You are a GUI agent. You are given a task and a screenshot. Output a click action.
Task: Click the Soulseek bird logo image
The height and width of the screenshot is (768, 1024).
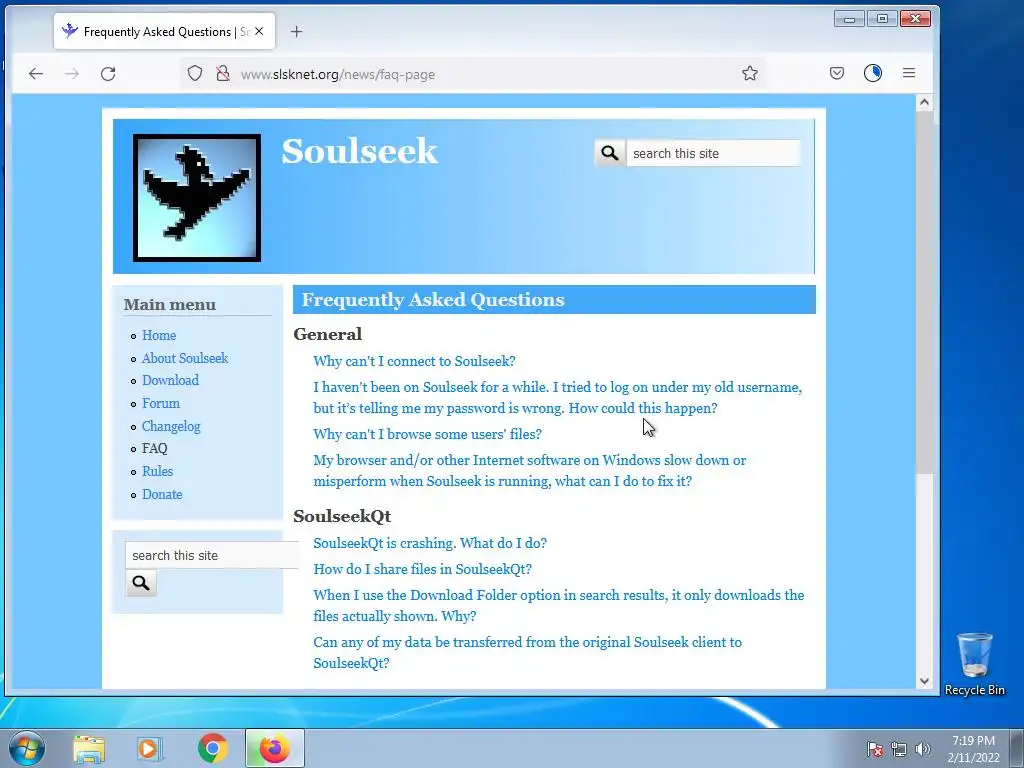click(197, 198)
